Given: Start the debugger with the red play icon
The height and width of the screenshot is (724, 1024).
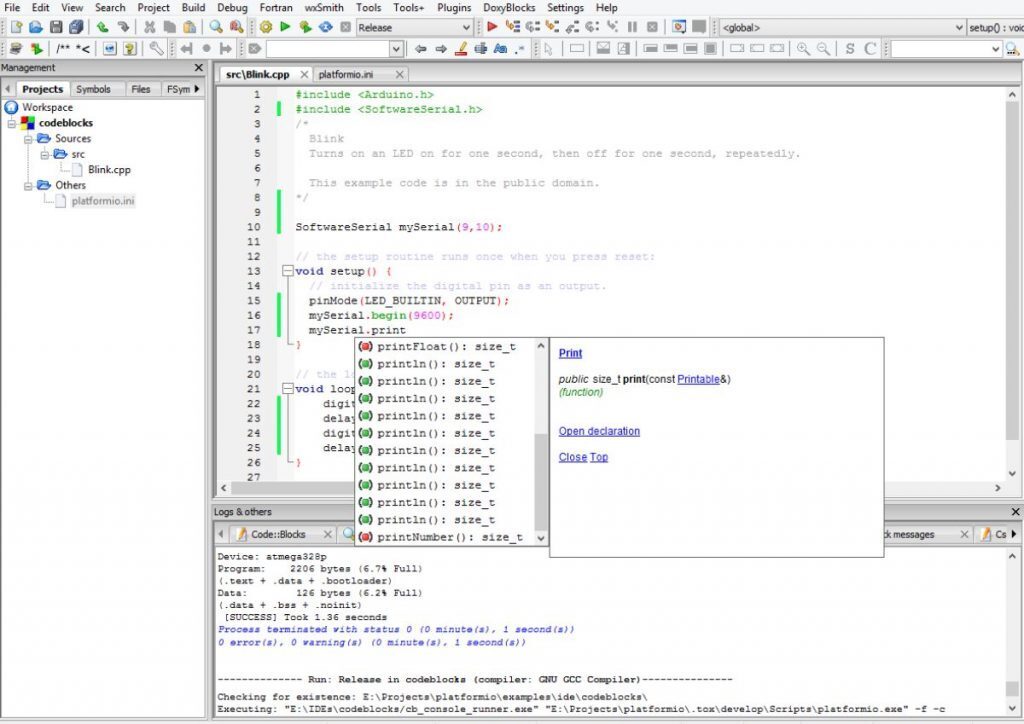Looking at the screenshot, I should tap(490, 28).
